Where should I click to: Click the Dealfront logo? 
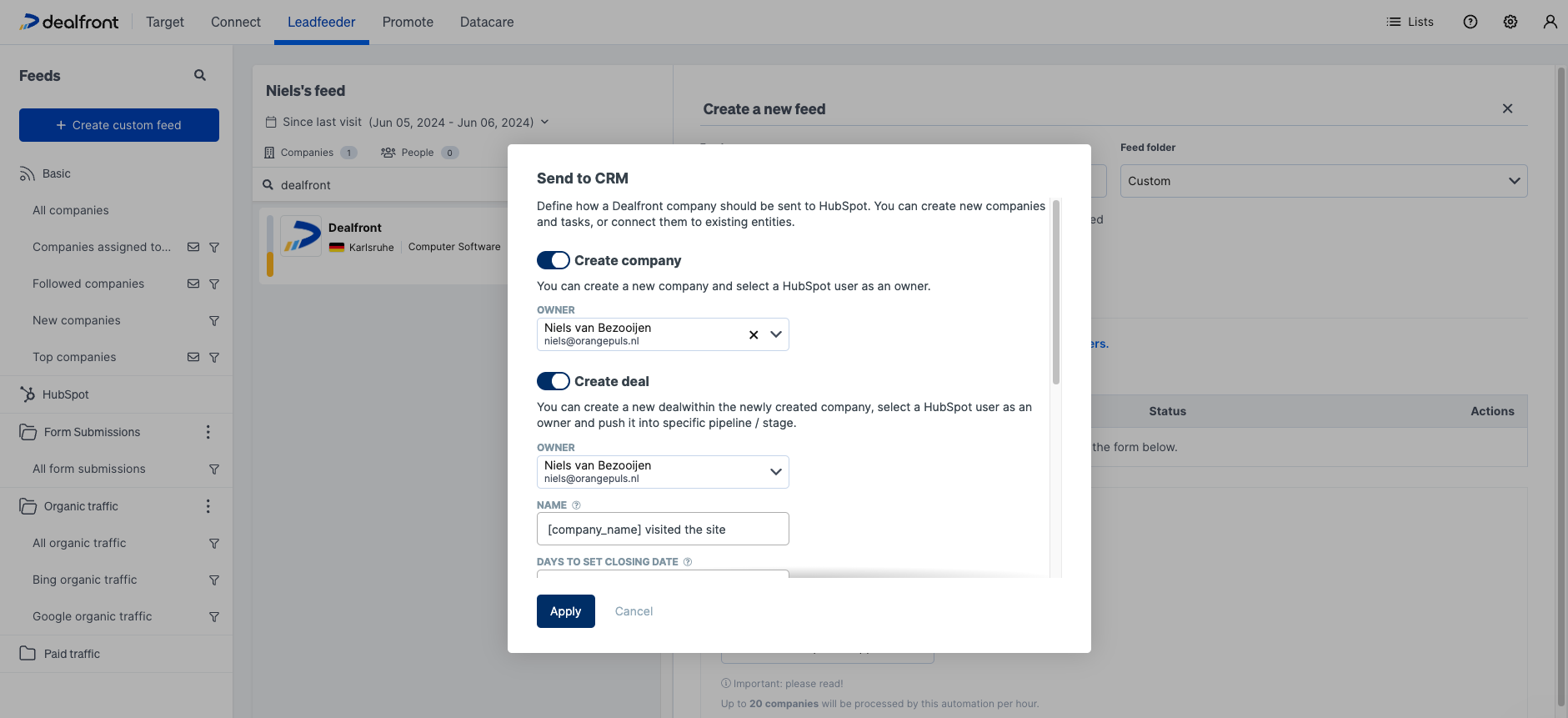(x=69, y=22)
